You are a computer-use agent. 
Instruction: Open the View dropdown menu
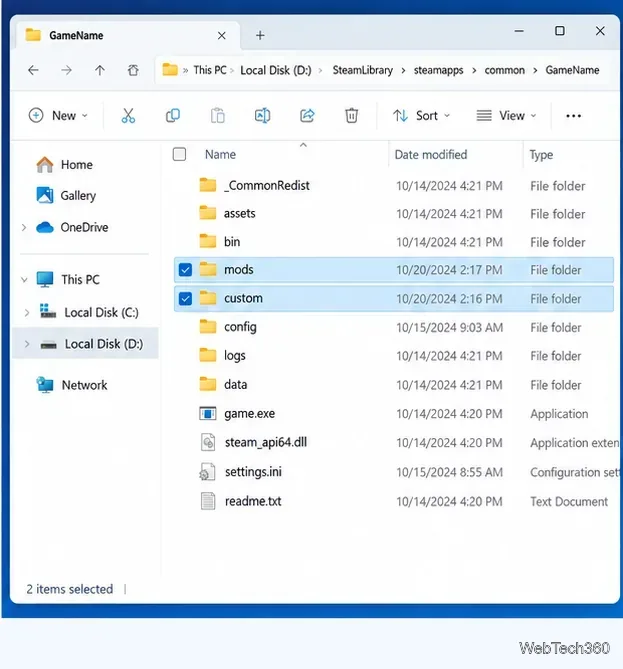pyautogui.click(x=506, y=116)
